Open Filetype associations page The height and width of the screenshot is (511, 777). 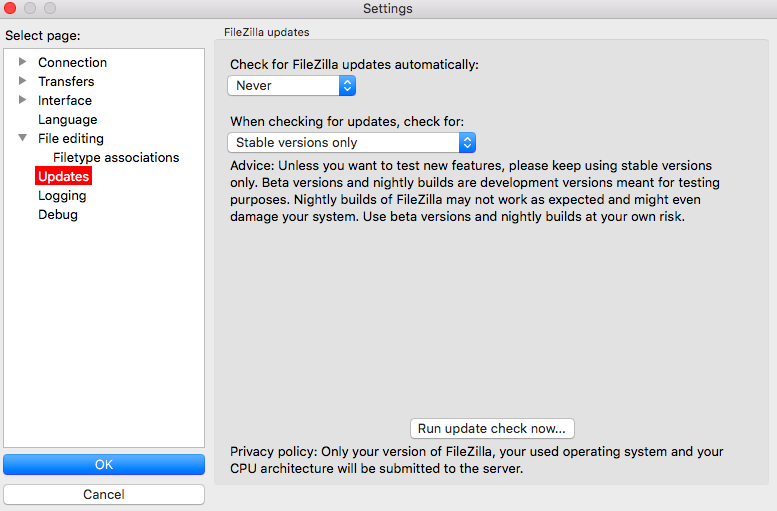tap(116, 158)
